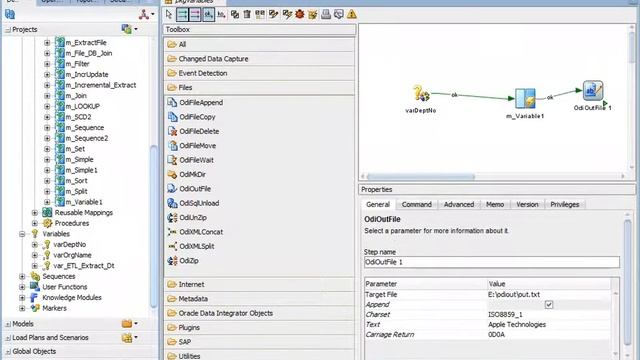The width and height of the screenshot is (640, 360).
Task: Select the Charset value ISO8859_1
Action: tap(505, 314)
